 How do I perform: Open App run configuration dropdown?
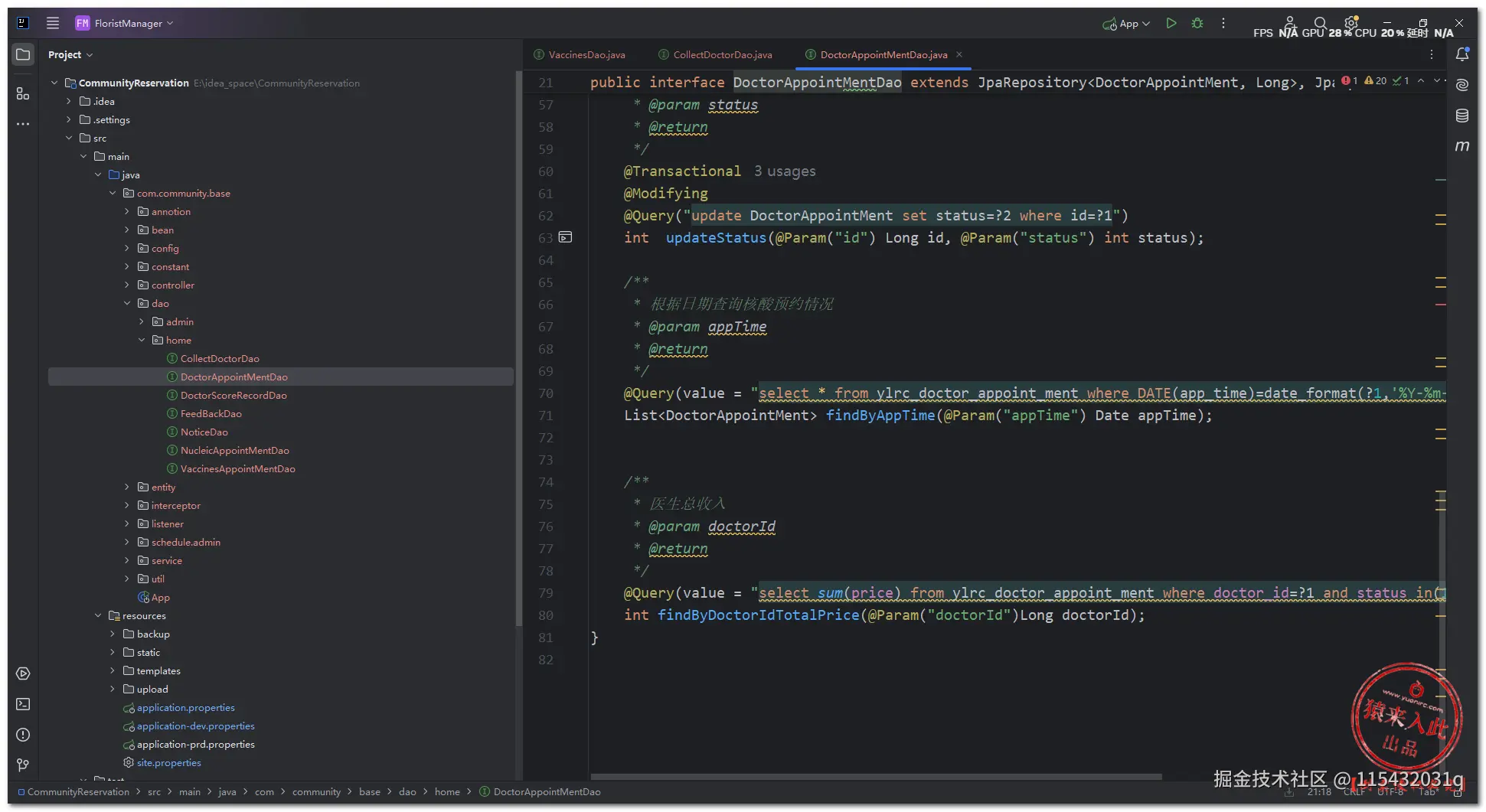1126,24
